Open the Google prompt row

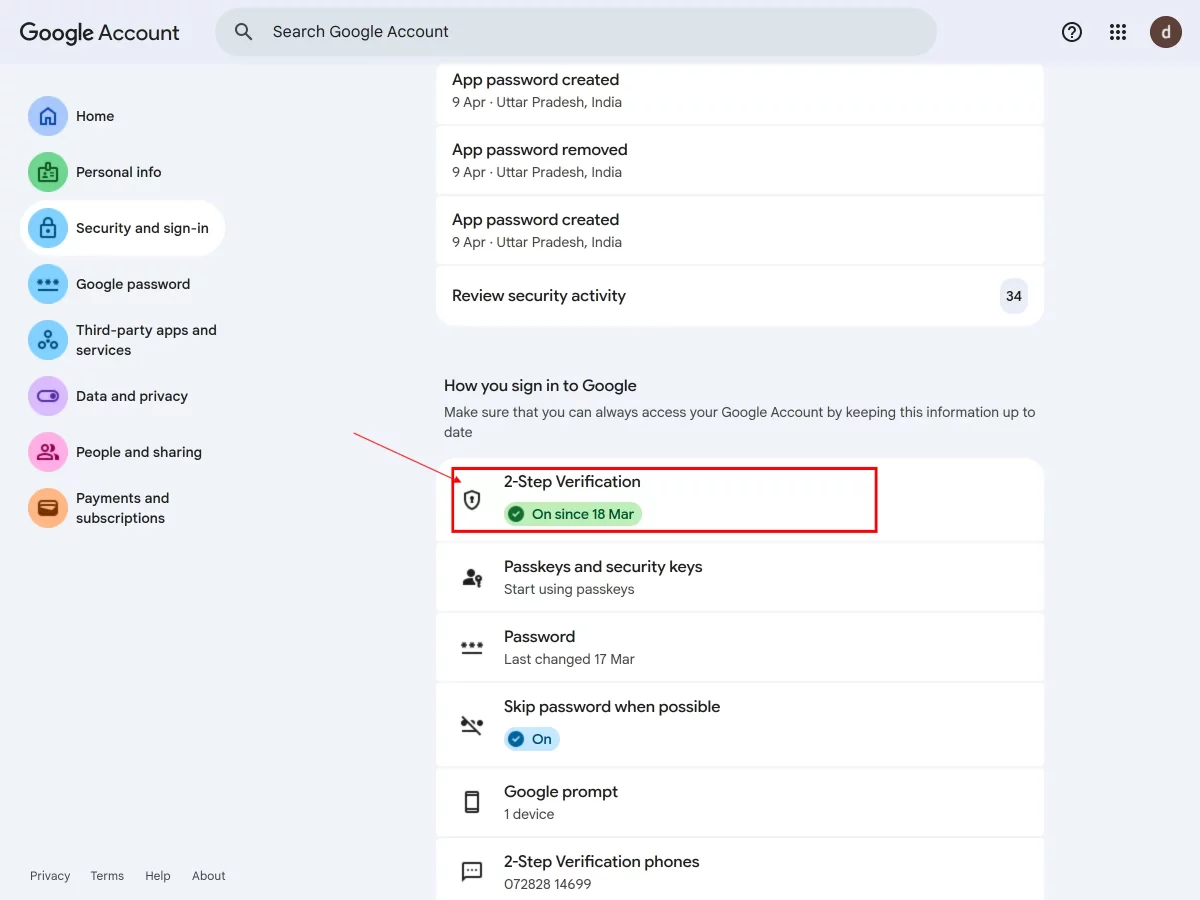(x=740, y=802)
